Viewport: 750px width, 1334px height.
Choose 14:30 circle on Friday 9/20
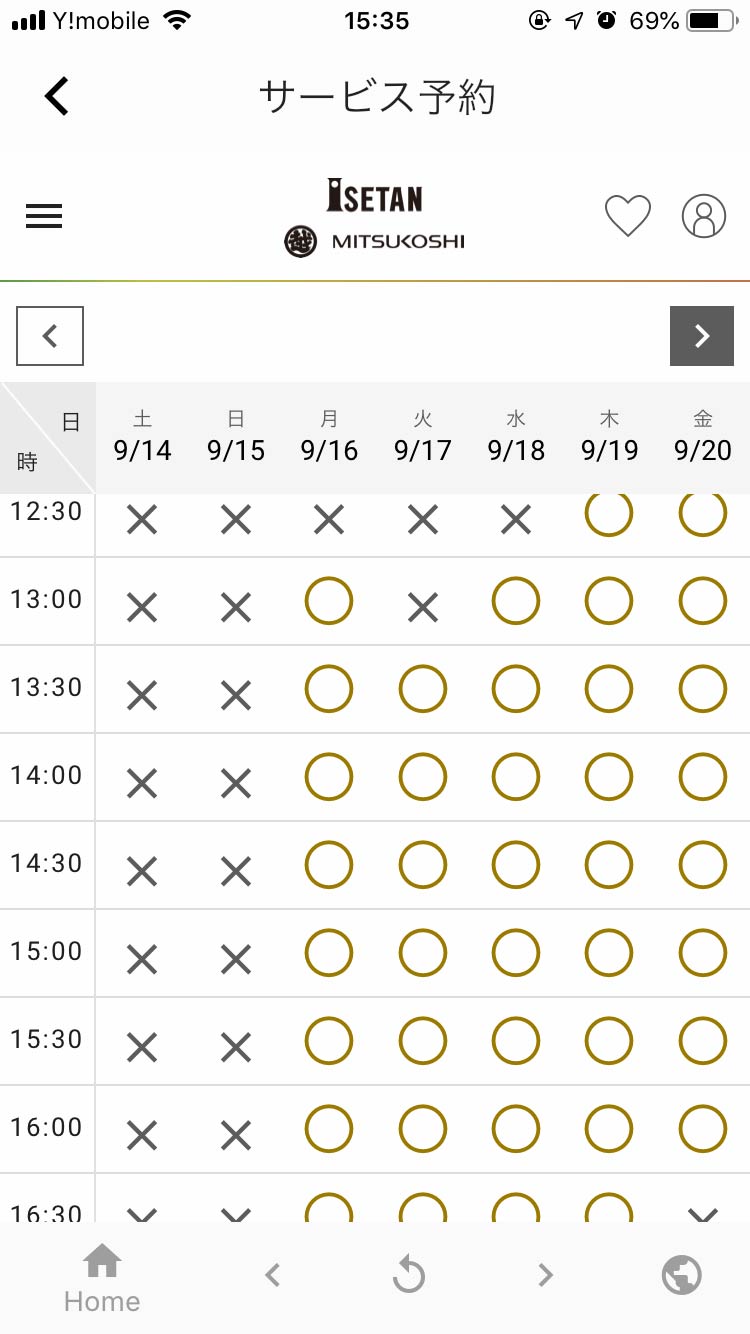tap(703, 865)
